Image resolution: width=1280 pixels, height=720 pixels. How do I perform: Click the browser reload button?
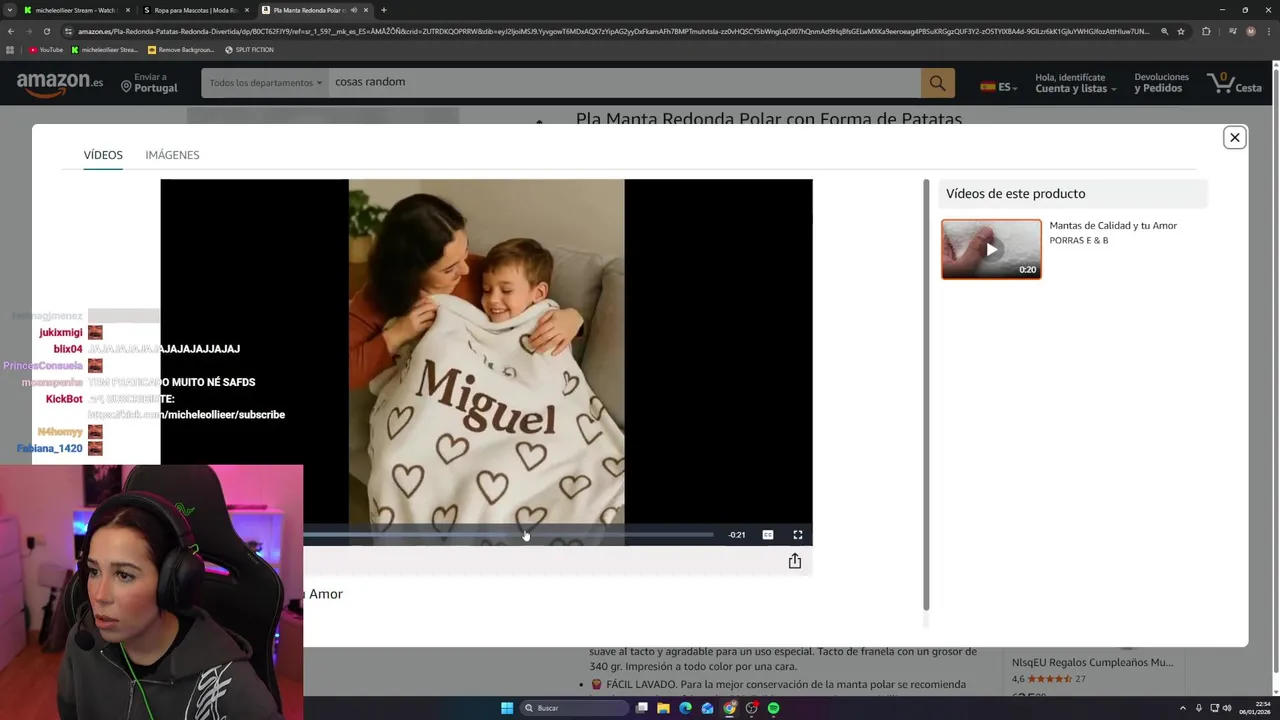46,31
